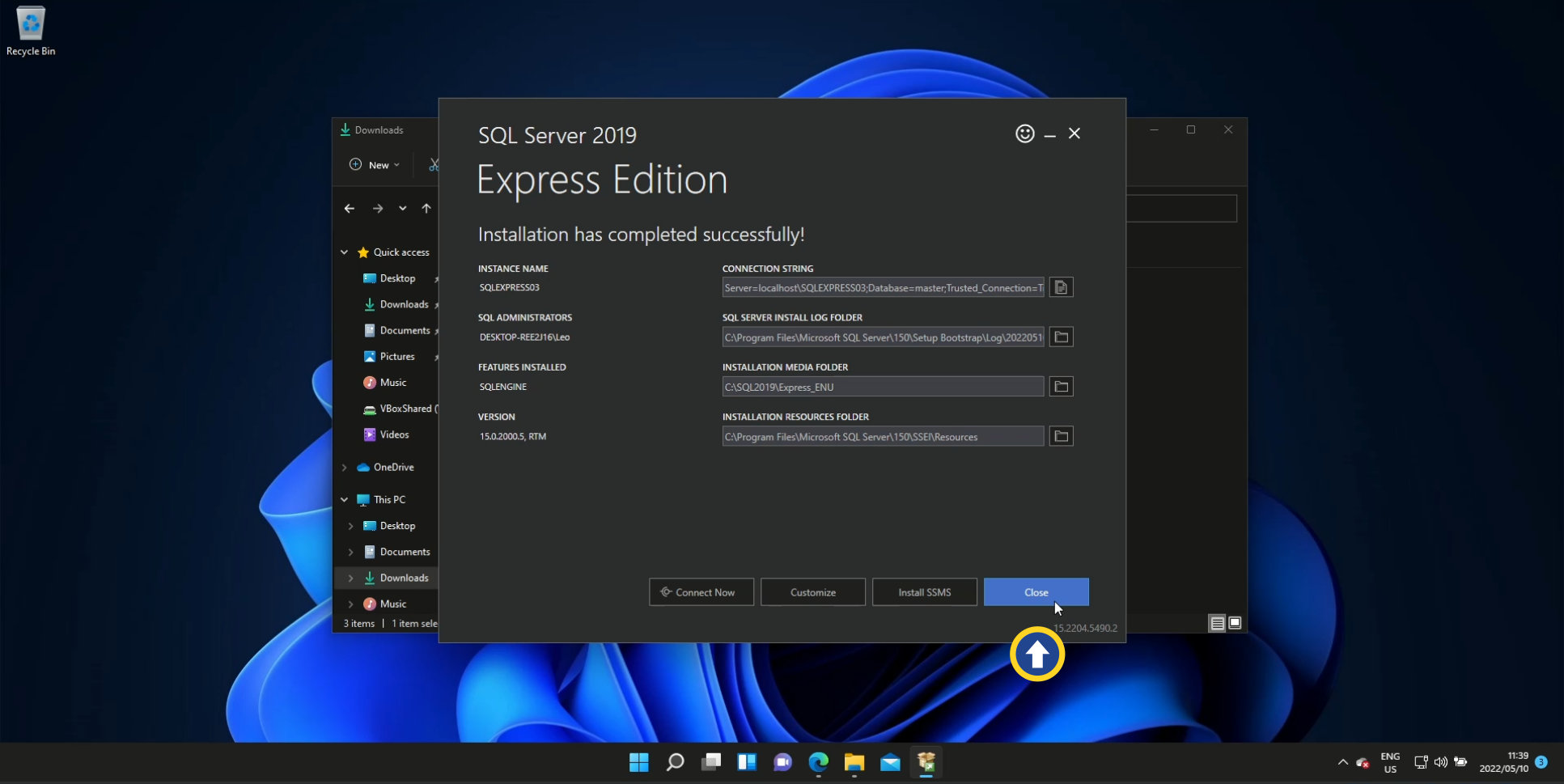The image size is (1564, 784).
Task: Click the version 15.0.2000.5, RTM text
Action: (512, 436)
